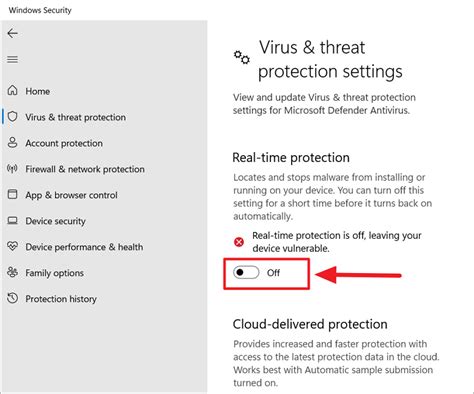Click the Device security laptop icon
The height and width of the screenshot is (394, 474).
(x=13, y=221)
